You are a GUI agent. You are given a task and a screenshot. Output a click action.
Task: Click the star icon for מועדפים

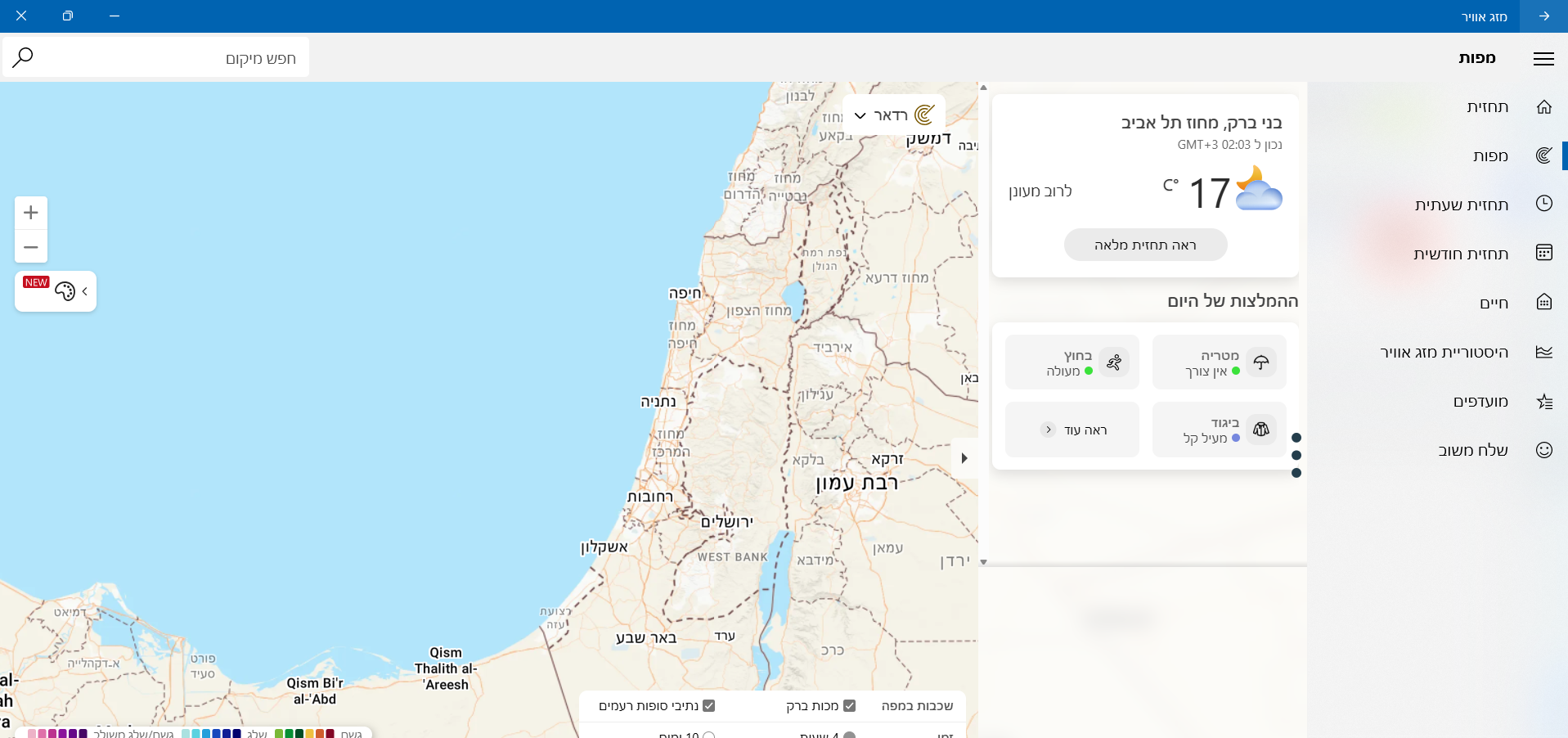[1543, 401]
